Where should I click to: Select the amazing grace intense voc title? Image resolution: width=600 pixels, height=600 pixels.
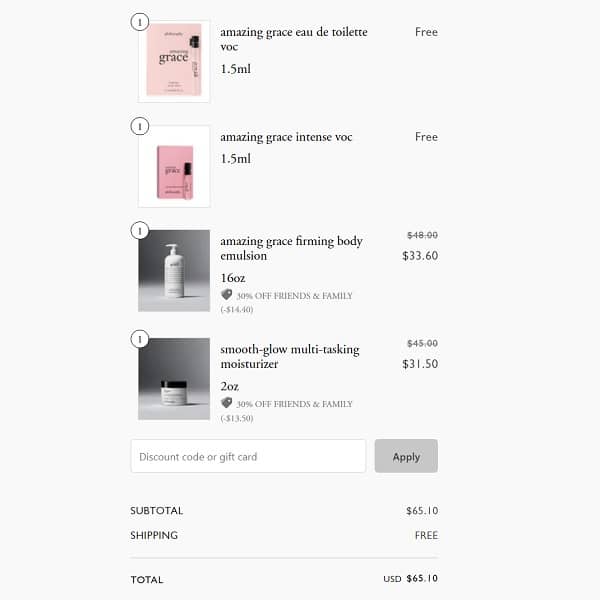[x=286, y=137]
